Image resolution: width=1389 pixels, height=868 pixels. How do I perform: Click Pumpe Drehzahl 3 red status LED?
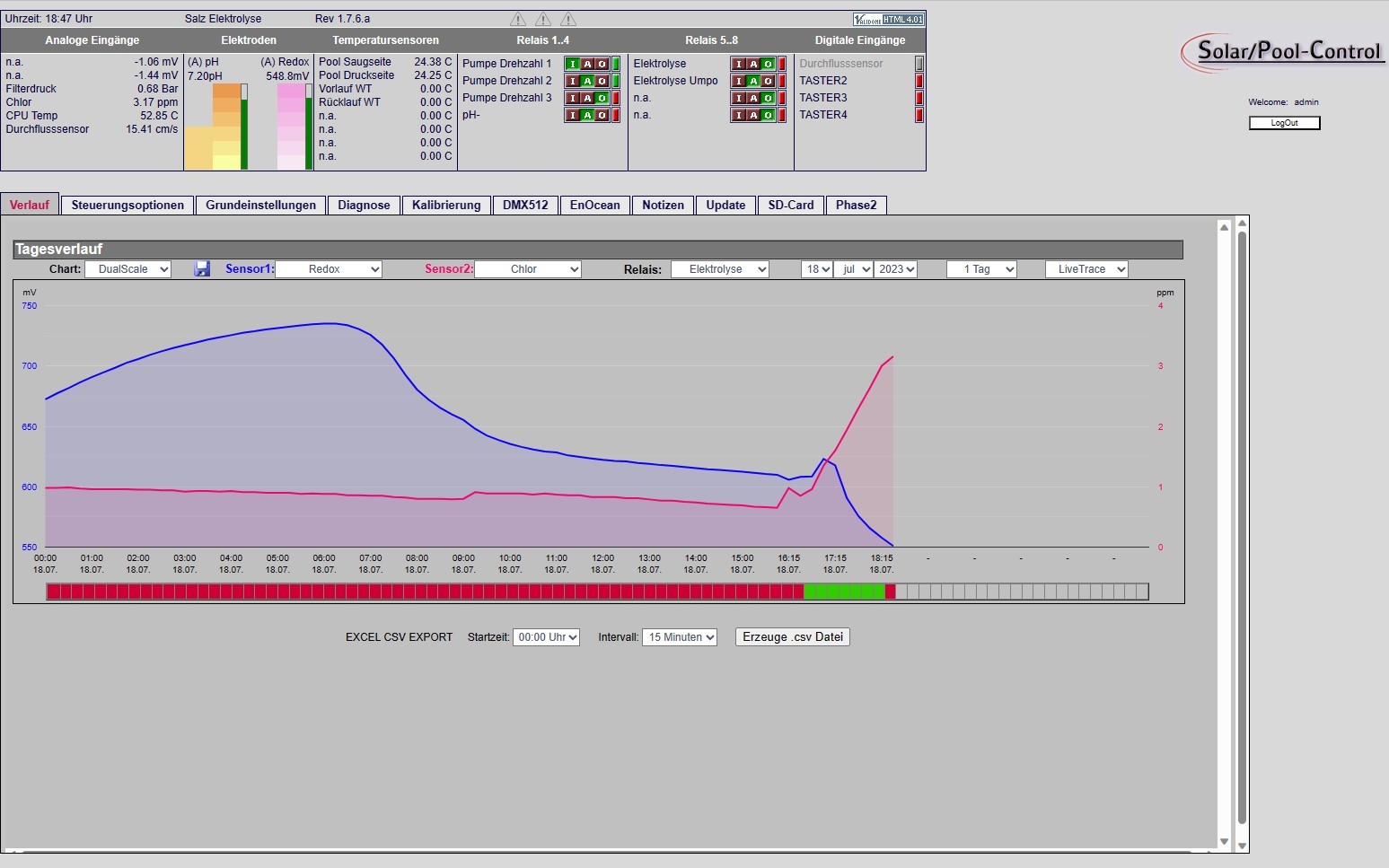[x=616, y=98]
